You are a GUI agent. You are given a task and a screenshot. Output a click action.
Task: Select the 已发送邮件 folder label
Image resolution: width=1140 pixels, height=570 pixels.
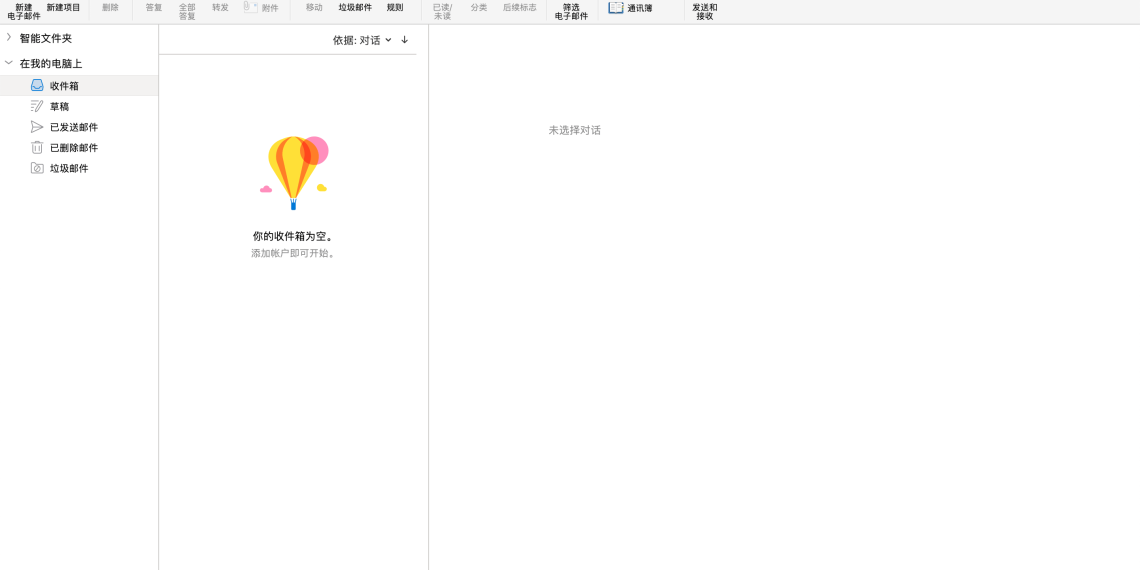coord(74,128)
